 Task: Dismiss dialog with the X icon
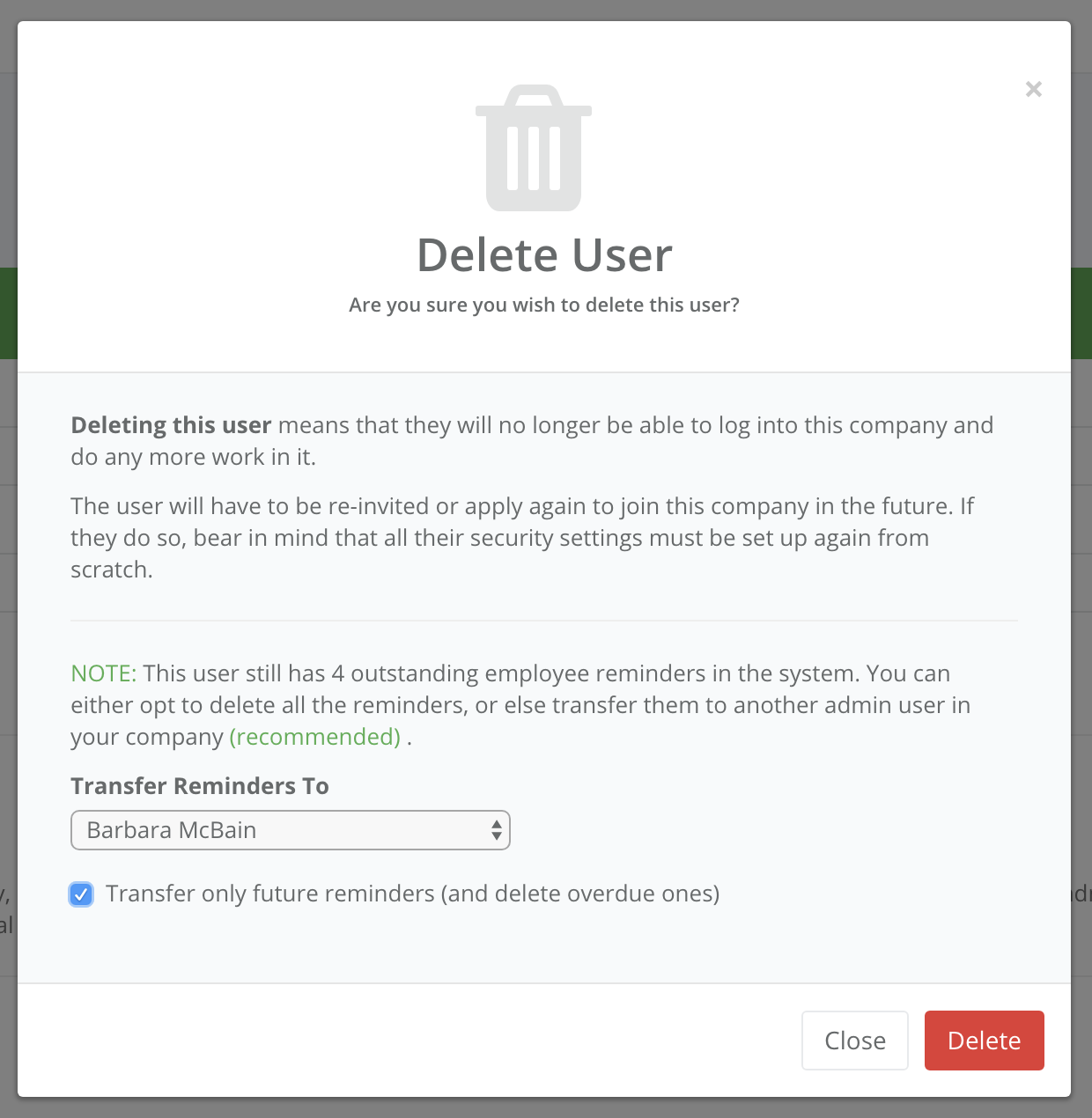pos(1034,89)
